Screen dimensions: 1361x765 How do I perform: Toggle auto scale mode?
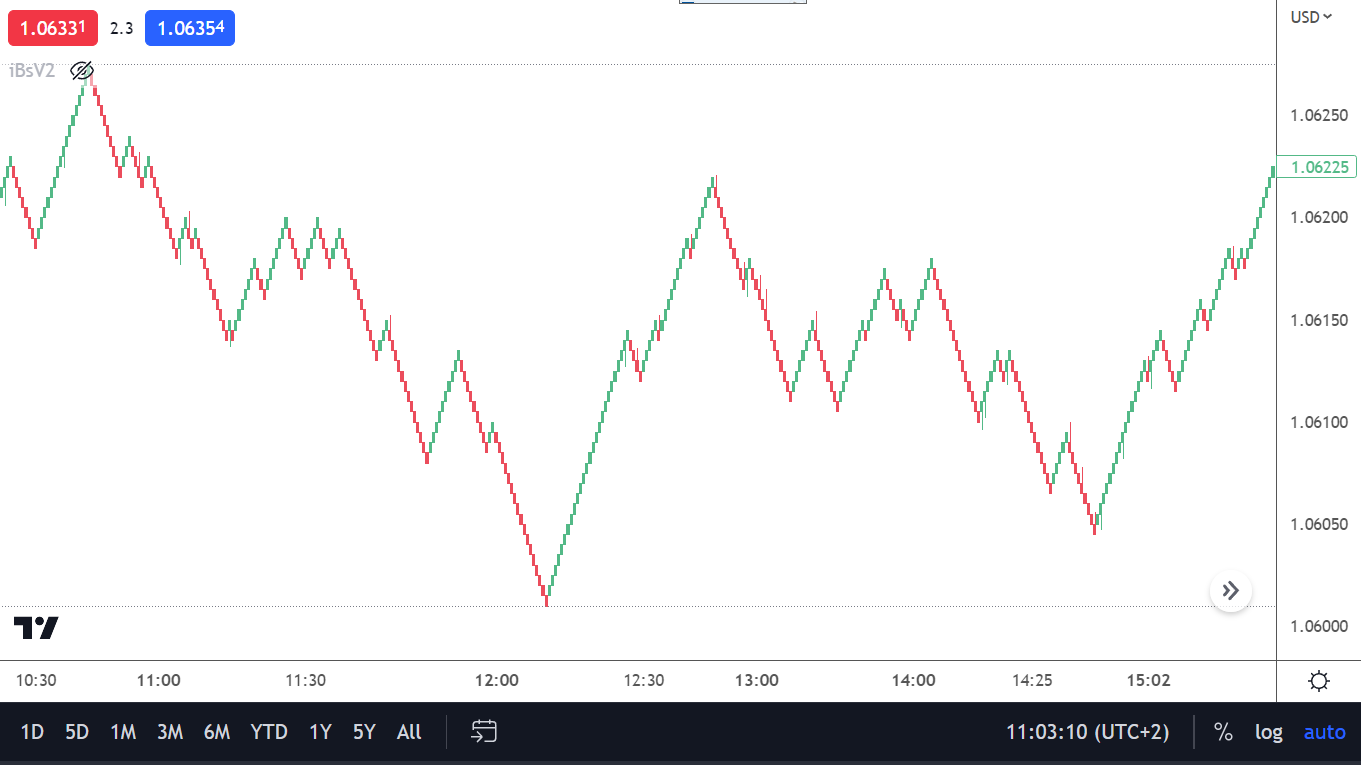[x=1324, y=732]
